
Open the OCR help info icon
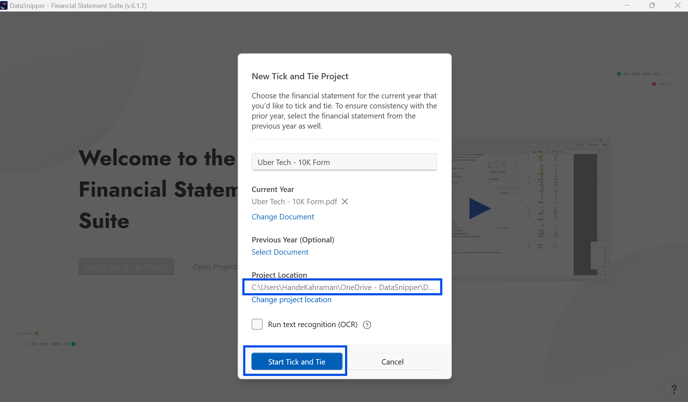[367, 325]
